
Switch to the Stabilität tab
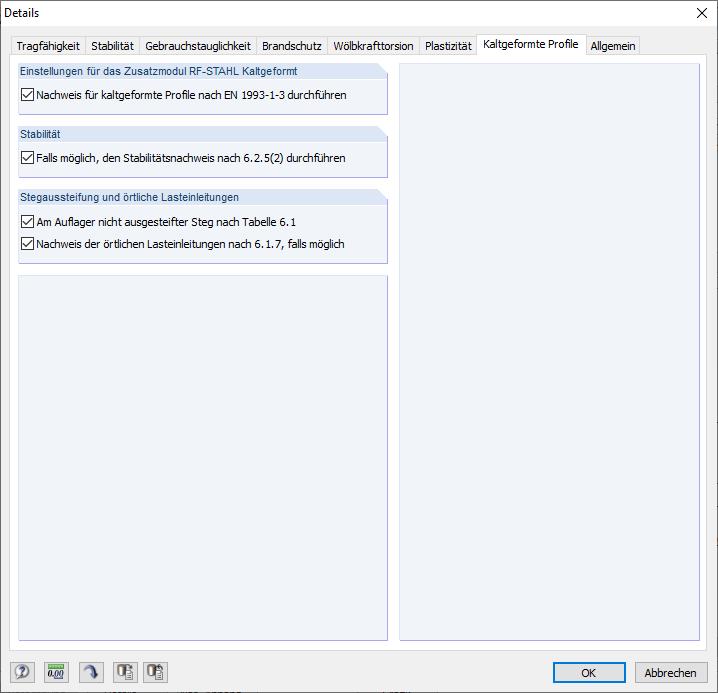click(112, 46)
